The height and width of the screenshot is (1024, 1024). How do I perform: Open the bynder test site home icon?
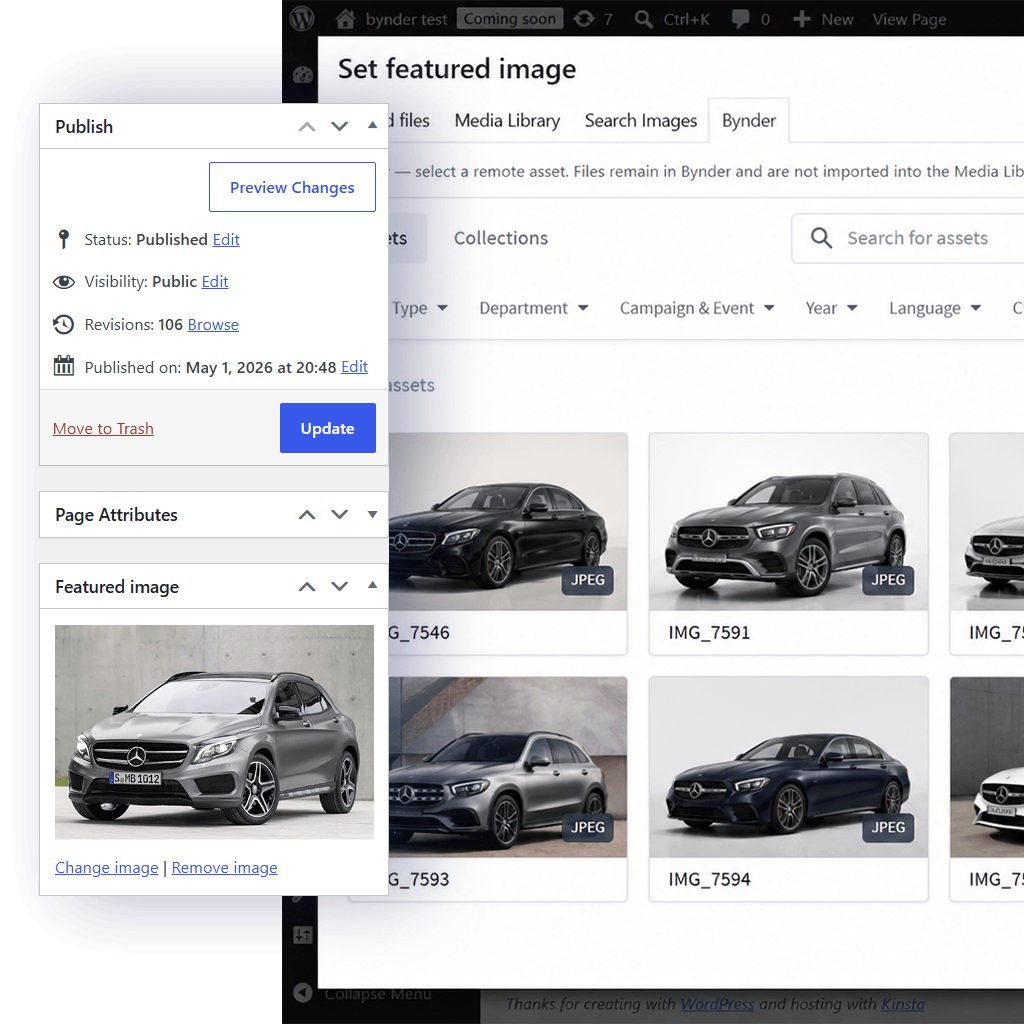[345, 19]
